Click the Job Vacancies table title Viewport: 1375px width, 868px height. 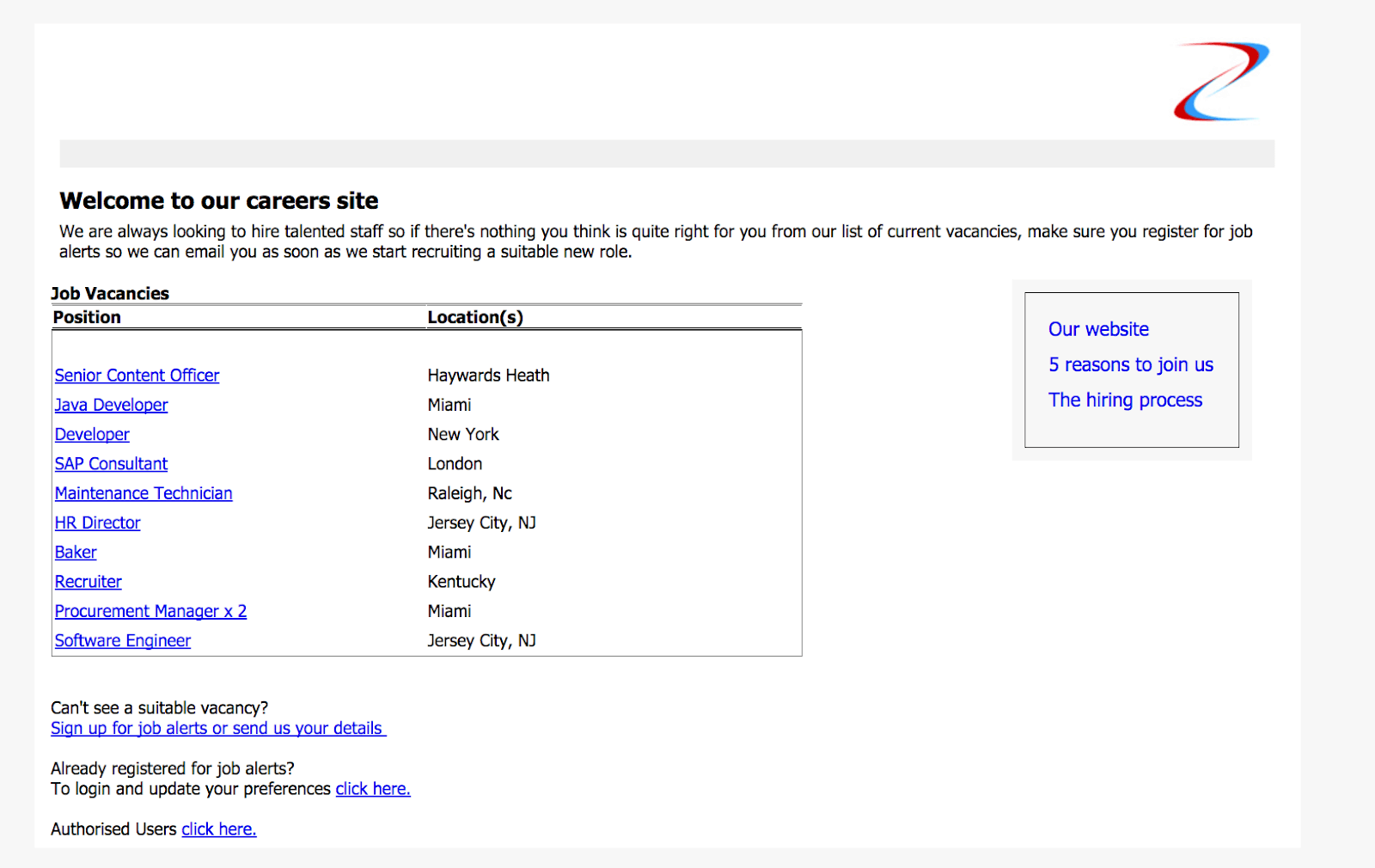[110, 294]
